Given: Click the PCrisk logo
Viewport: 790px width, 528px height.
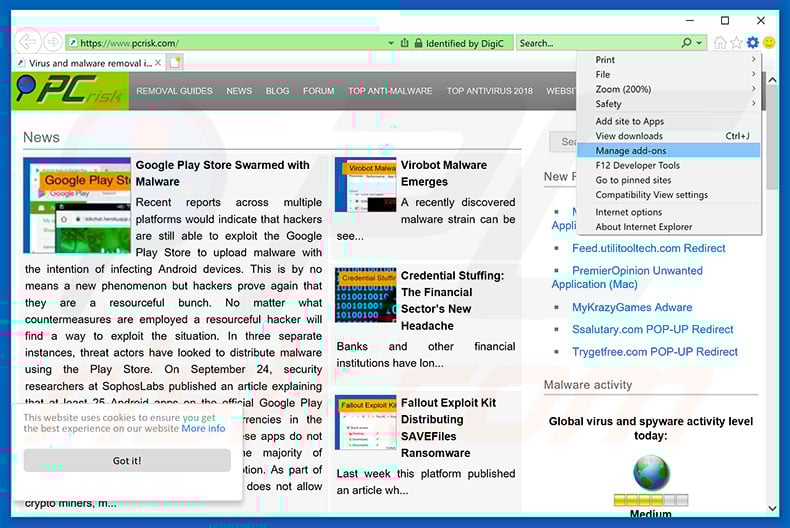Looking at the screenshot, I should [70, 91].
